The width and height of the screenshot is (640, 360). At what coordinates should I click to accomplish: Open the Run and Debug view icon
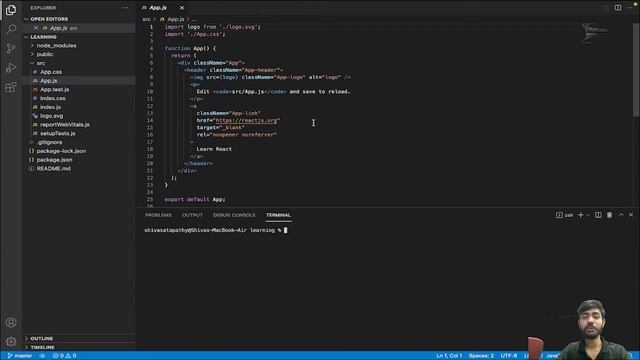coord(11,68)
